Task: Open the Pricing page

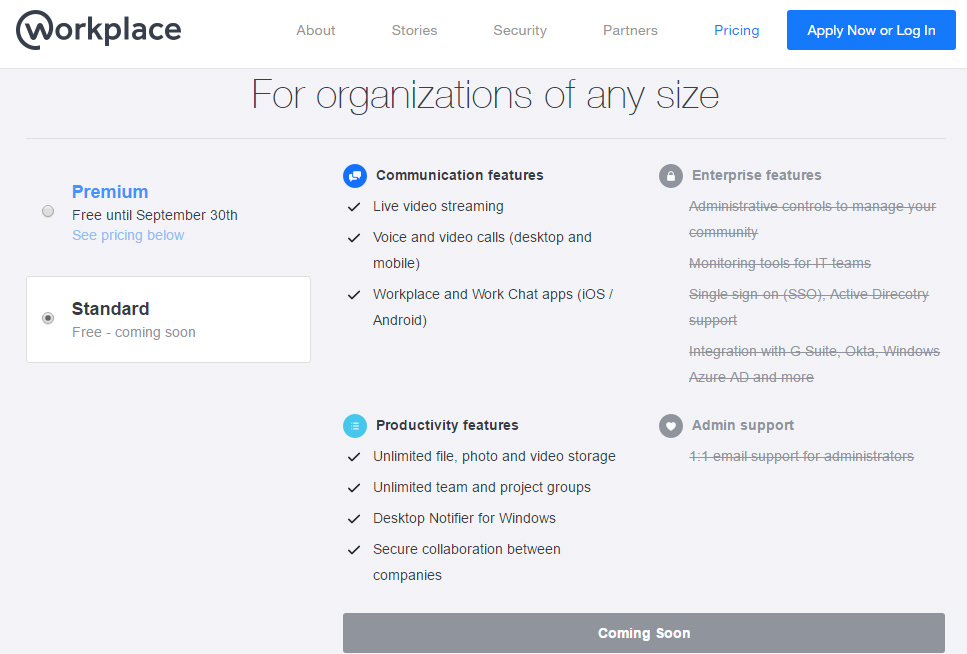Action: (736, 30)
